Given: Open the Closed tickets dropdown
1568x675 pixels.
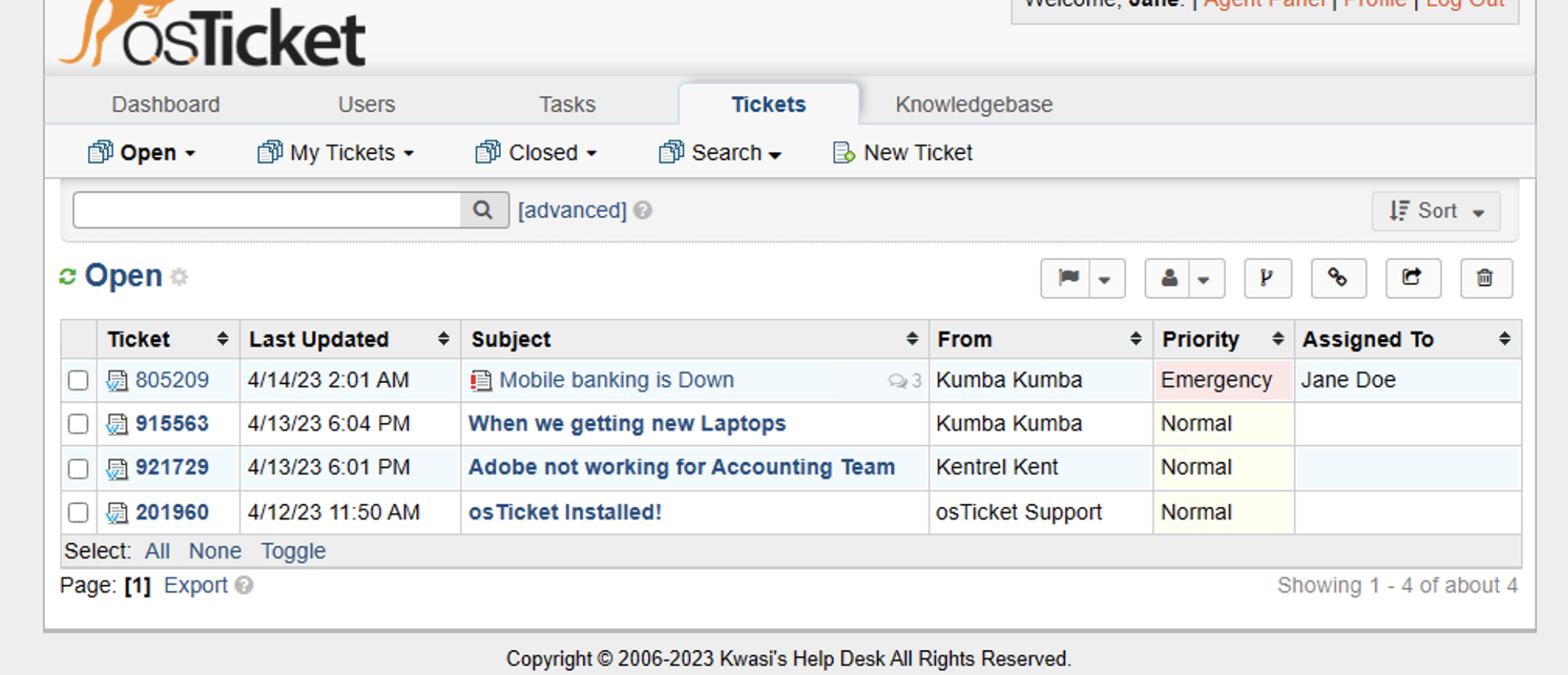Looking at the screenshot, I should coord(536,152).
